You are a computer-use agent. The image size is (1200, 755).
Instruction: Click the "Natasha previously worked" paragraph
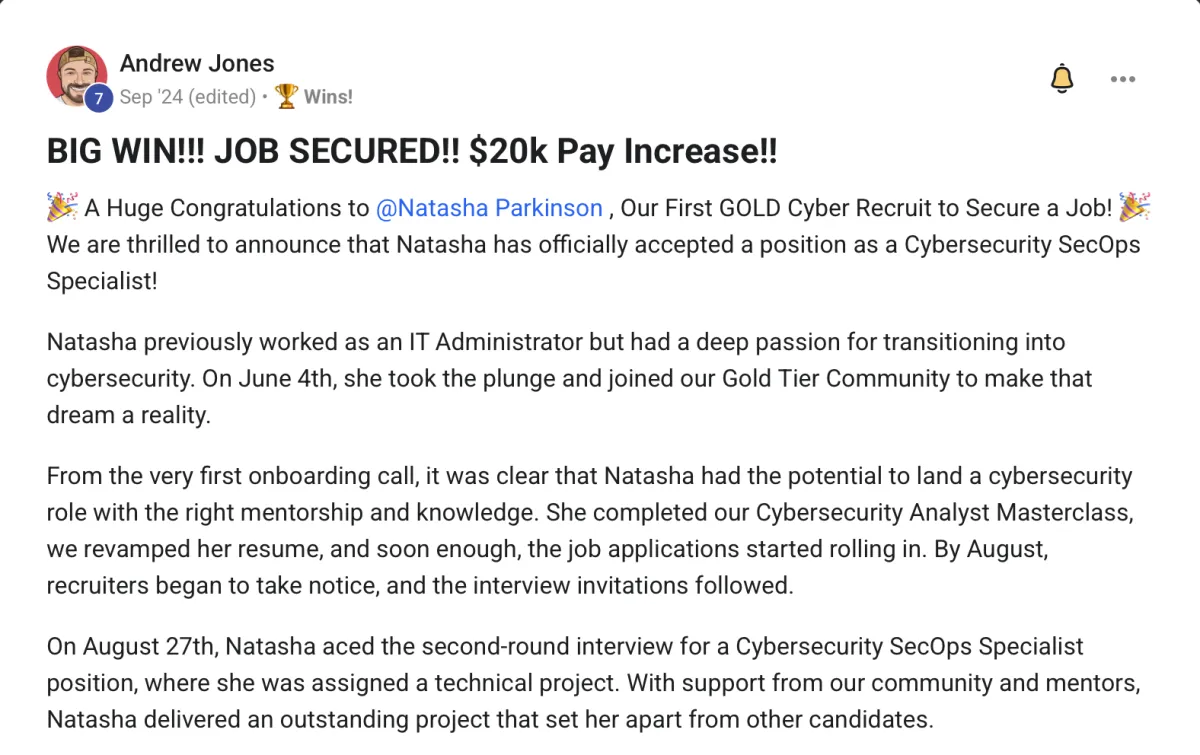[570, 379]
